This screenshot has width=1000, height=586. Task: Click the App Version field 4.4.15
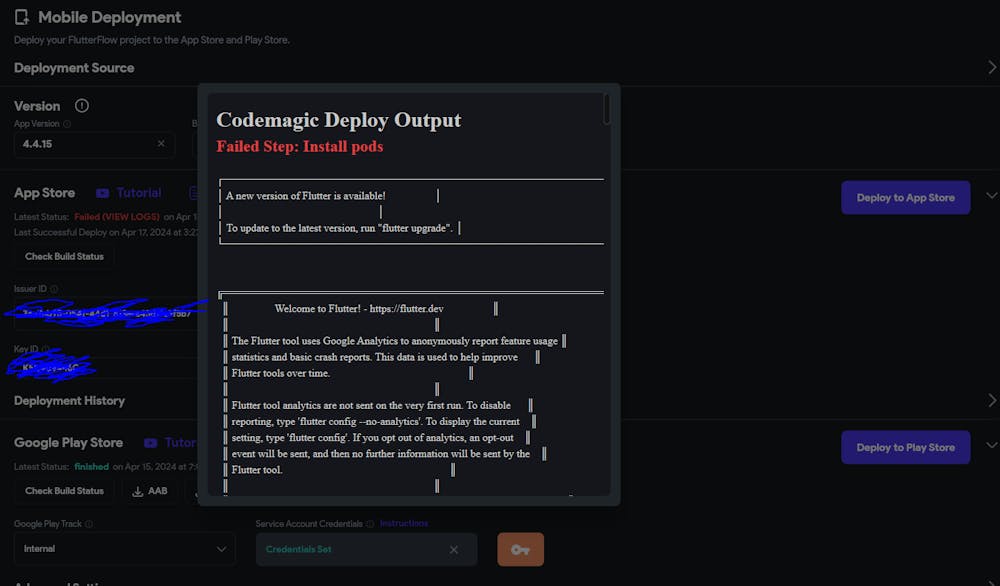tap(94, 144)
